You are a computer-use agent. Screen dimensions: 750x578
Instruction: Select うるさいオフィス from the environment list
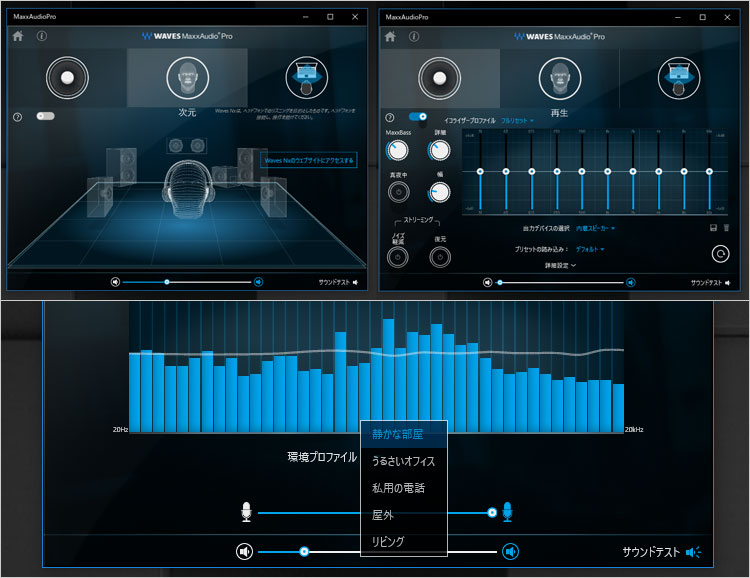(404, 461)
